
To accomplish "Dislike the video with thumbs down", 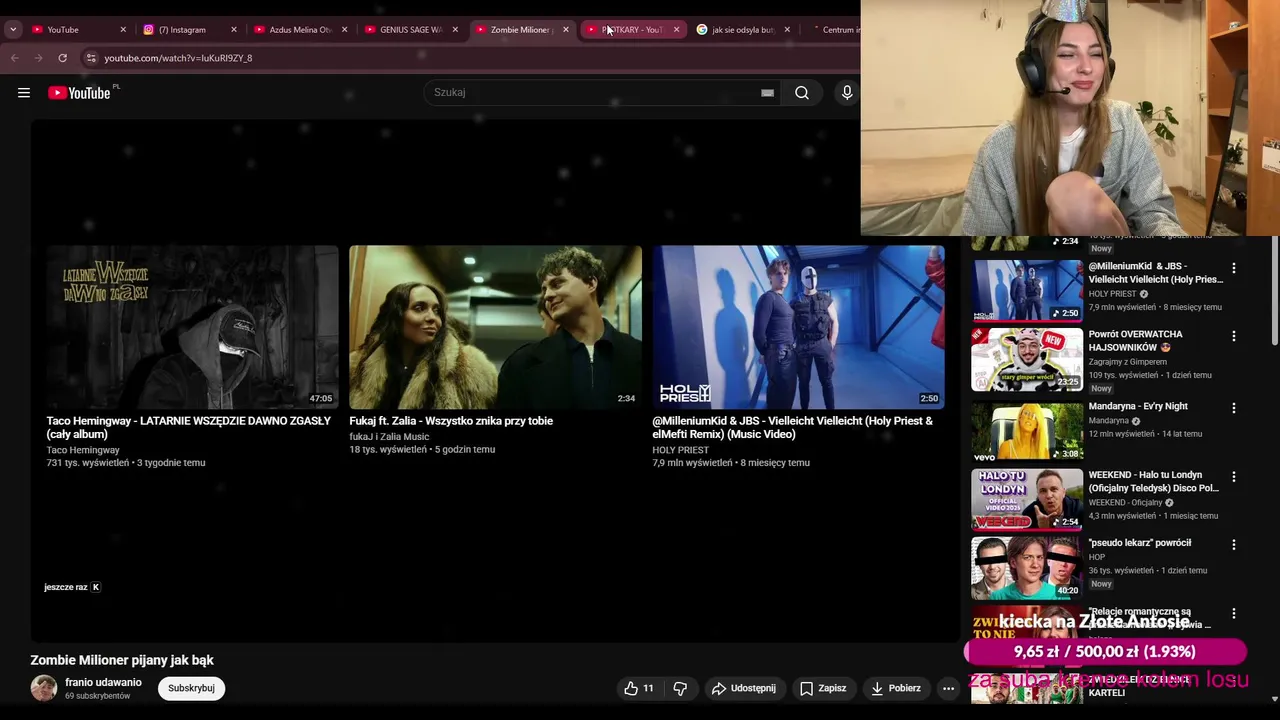I will pyautogui.click(x=680, y=688).
